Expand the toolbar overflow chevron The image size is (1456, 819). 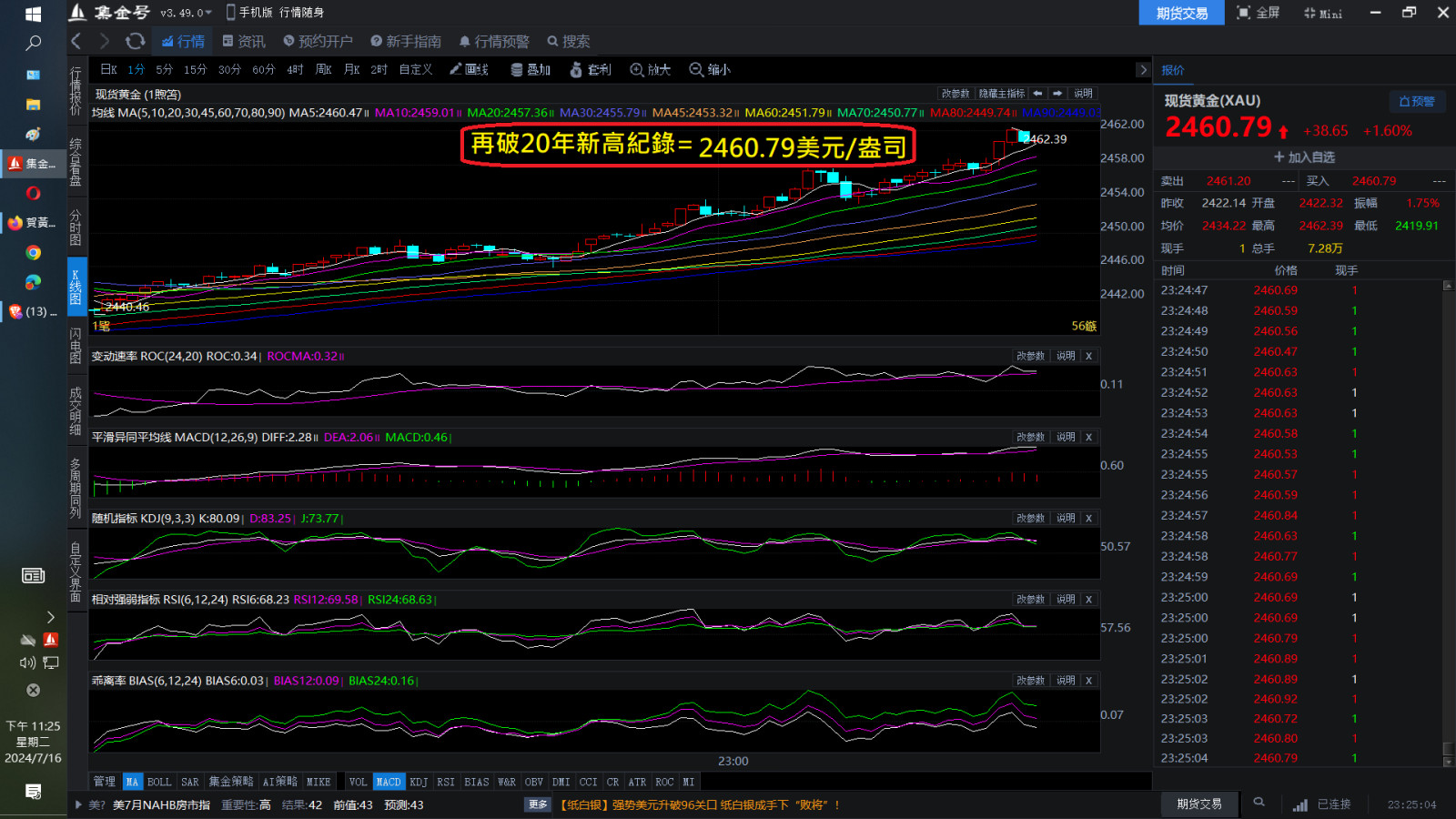pos(1143,70)
